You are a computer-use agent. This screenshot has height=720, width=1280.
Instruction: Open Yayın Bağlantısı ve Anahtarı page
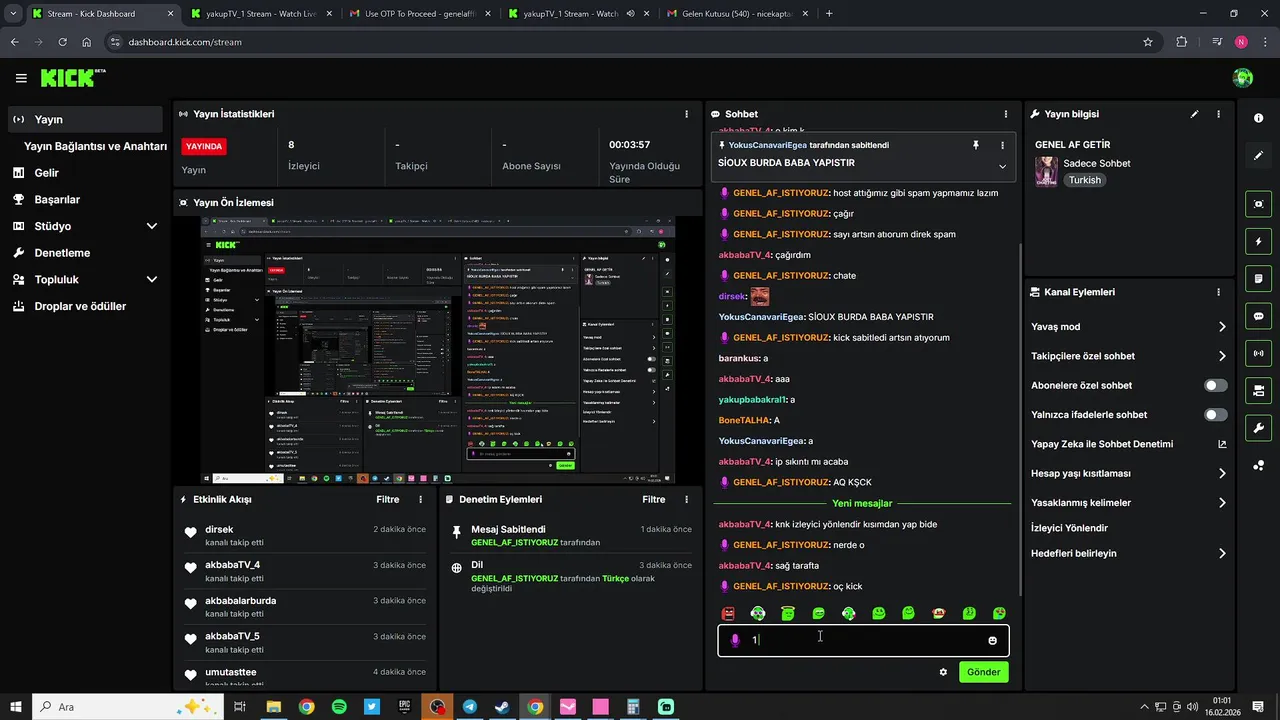[95, 146]
